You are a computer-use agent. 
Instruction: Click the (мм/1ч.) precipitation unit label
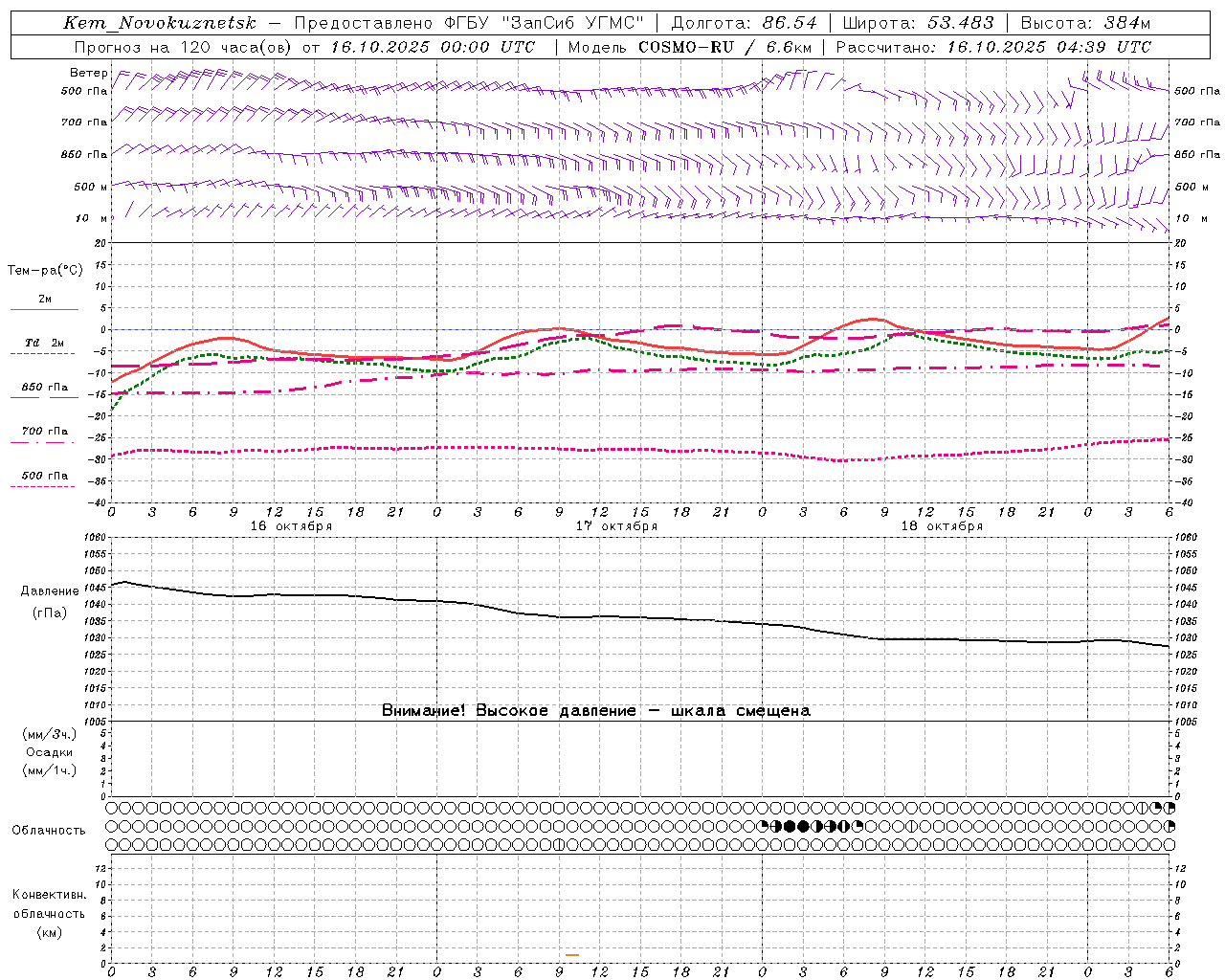click(x=50, y=770)
